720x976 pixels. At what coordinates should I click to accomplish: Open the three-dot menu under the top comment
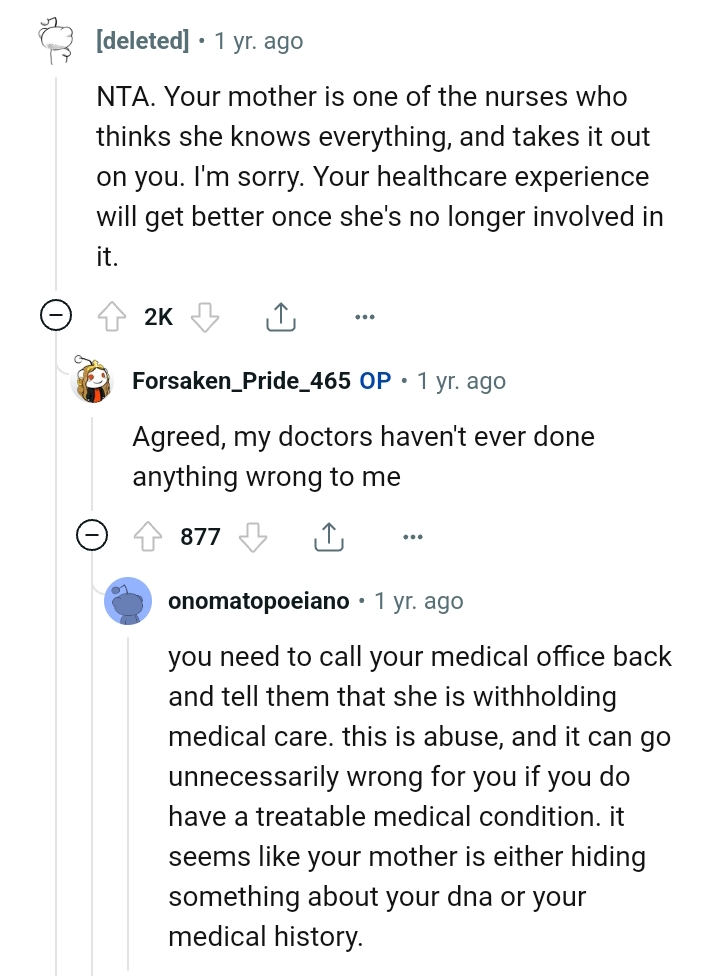tap(364, 315)
